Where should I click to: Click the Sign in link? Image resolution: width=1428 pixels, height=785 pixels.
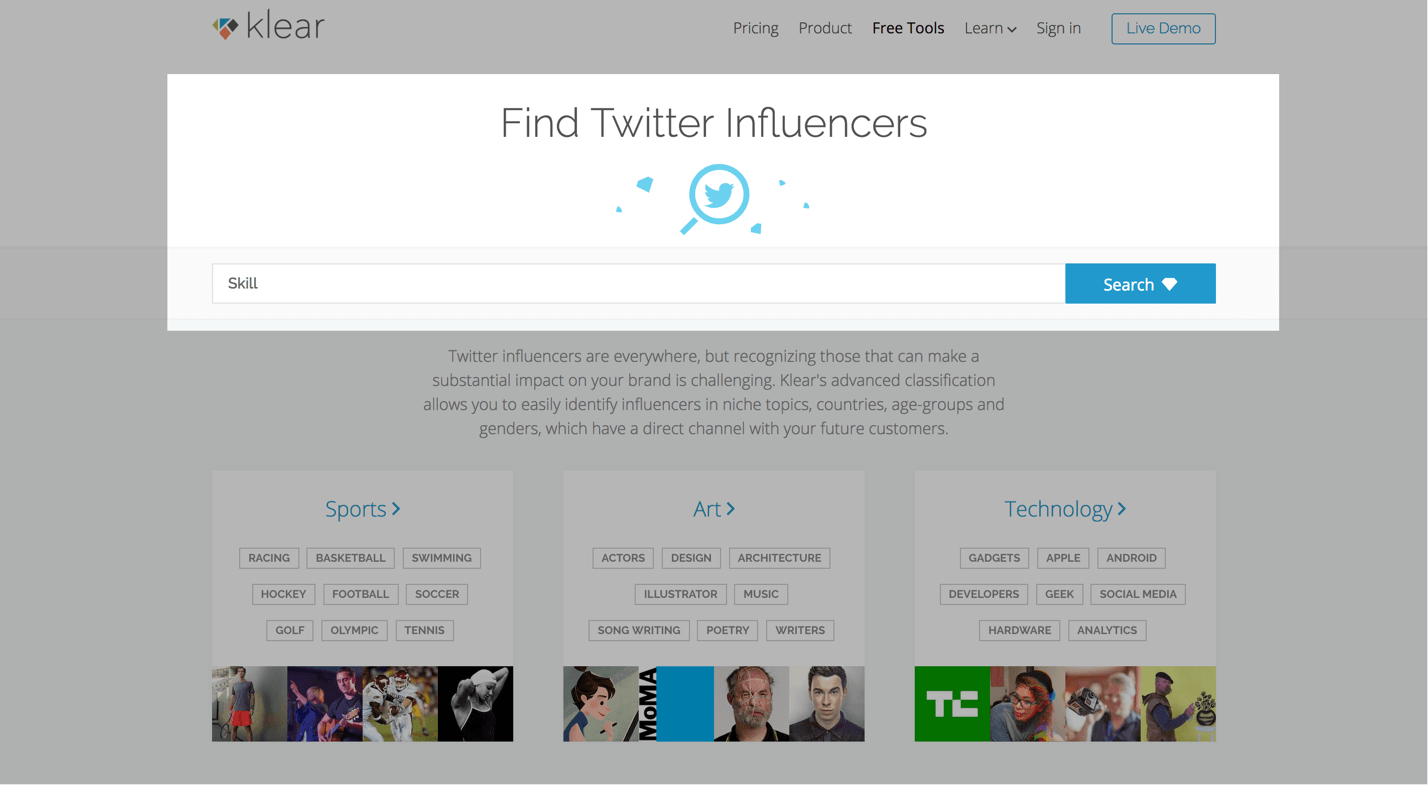click(x=1058, y=28)
